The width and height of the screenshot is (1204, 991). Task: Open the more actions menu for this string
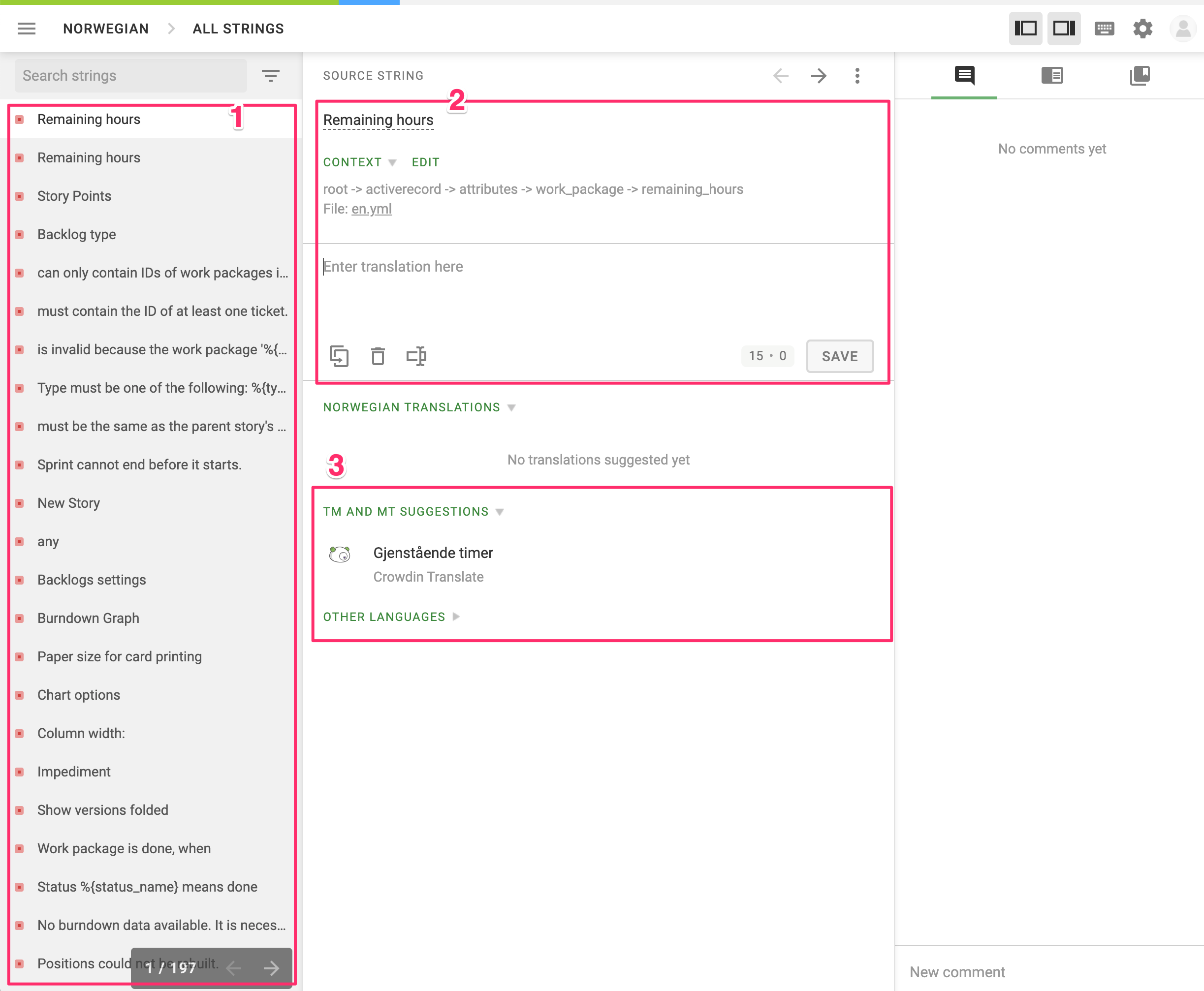tap(857, 75)
